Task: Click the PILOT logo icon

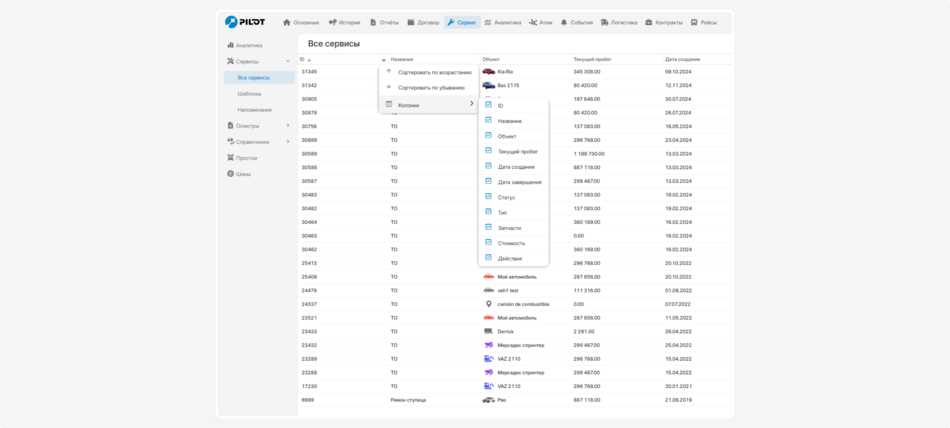Action: coord(231,22)
